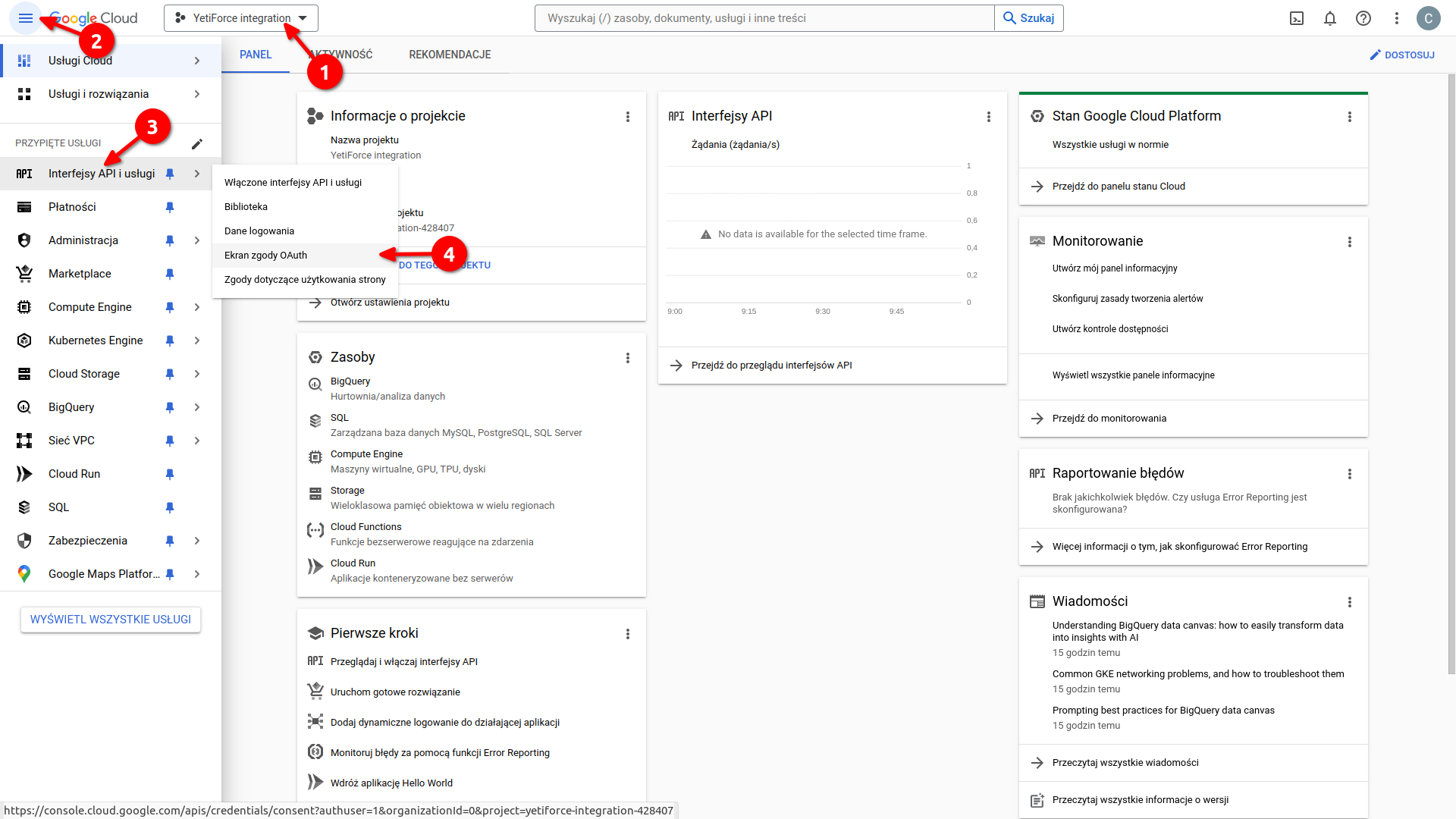
Task: Click the Google Maps Platform pin icon
Action: [24, 574]
